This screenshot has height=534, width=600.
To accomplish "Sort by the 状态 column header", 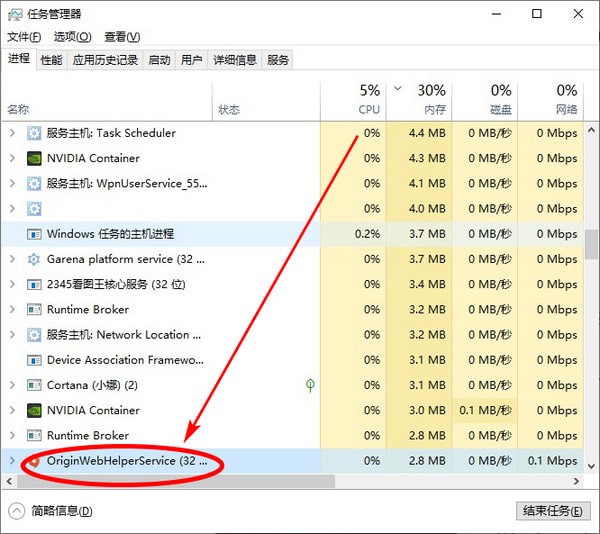I will point(266,100).
